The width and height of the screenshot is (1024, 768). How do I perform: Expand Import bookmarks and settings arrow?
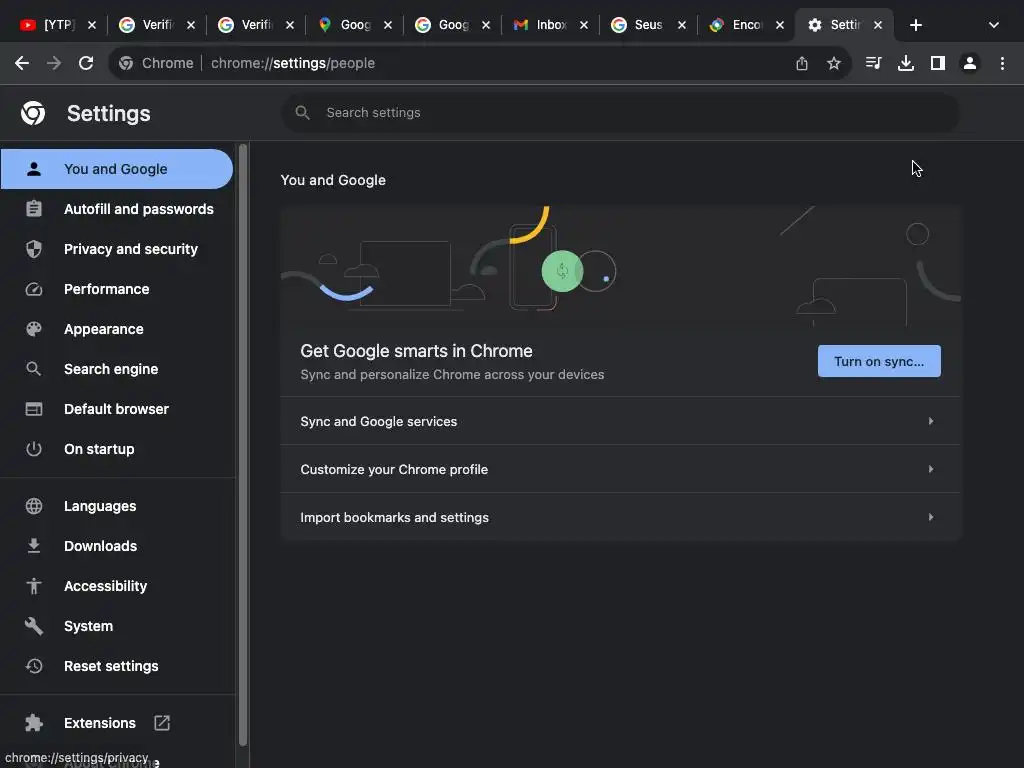931,517
